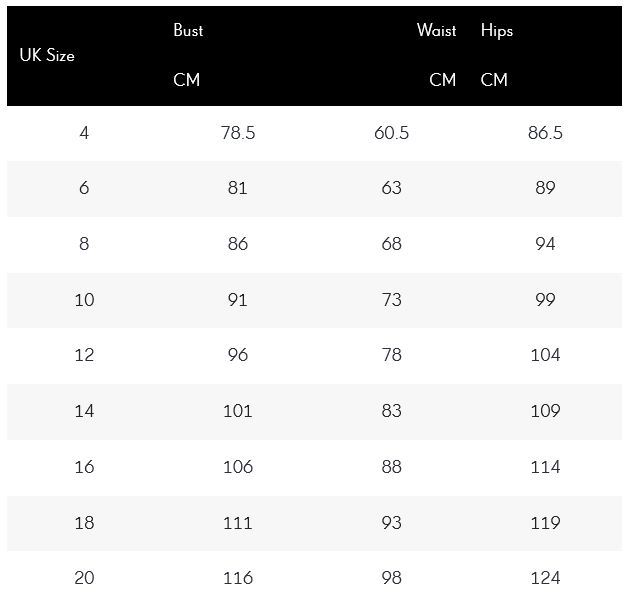This screenshot has height=607, width=631.
Task: Click hips measurement 119
Action: point(545,523)
